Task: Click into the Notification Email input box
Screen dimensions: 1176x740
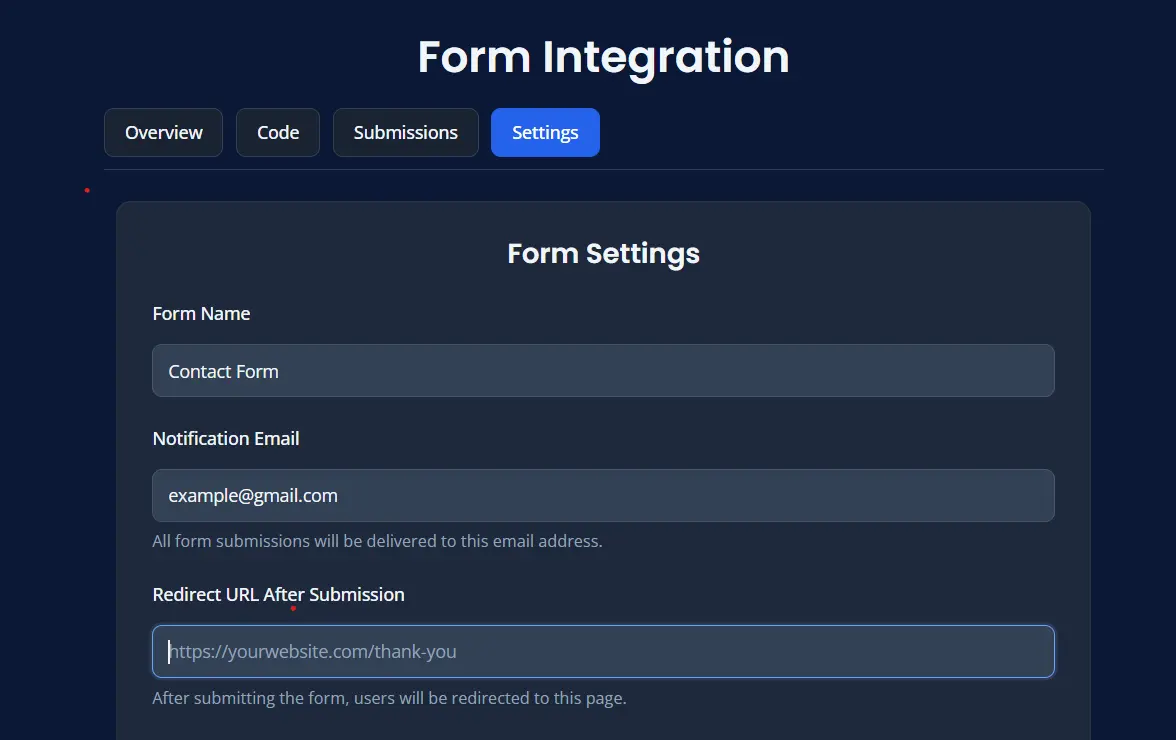Action: (603, 496)
